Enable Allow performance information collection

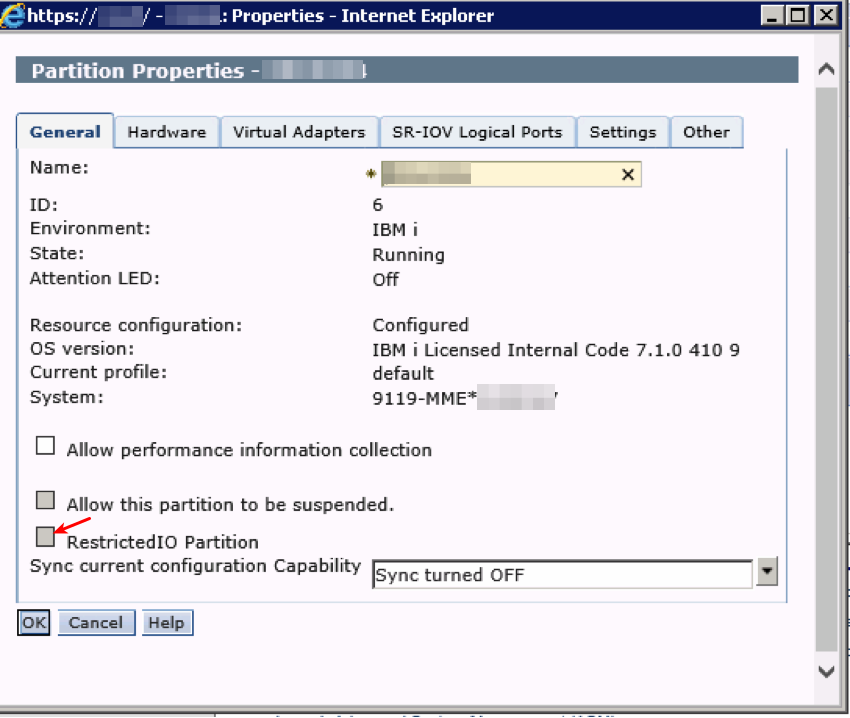pyautogui.click(x=45, y=445)
